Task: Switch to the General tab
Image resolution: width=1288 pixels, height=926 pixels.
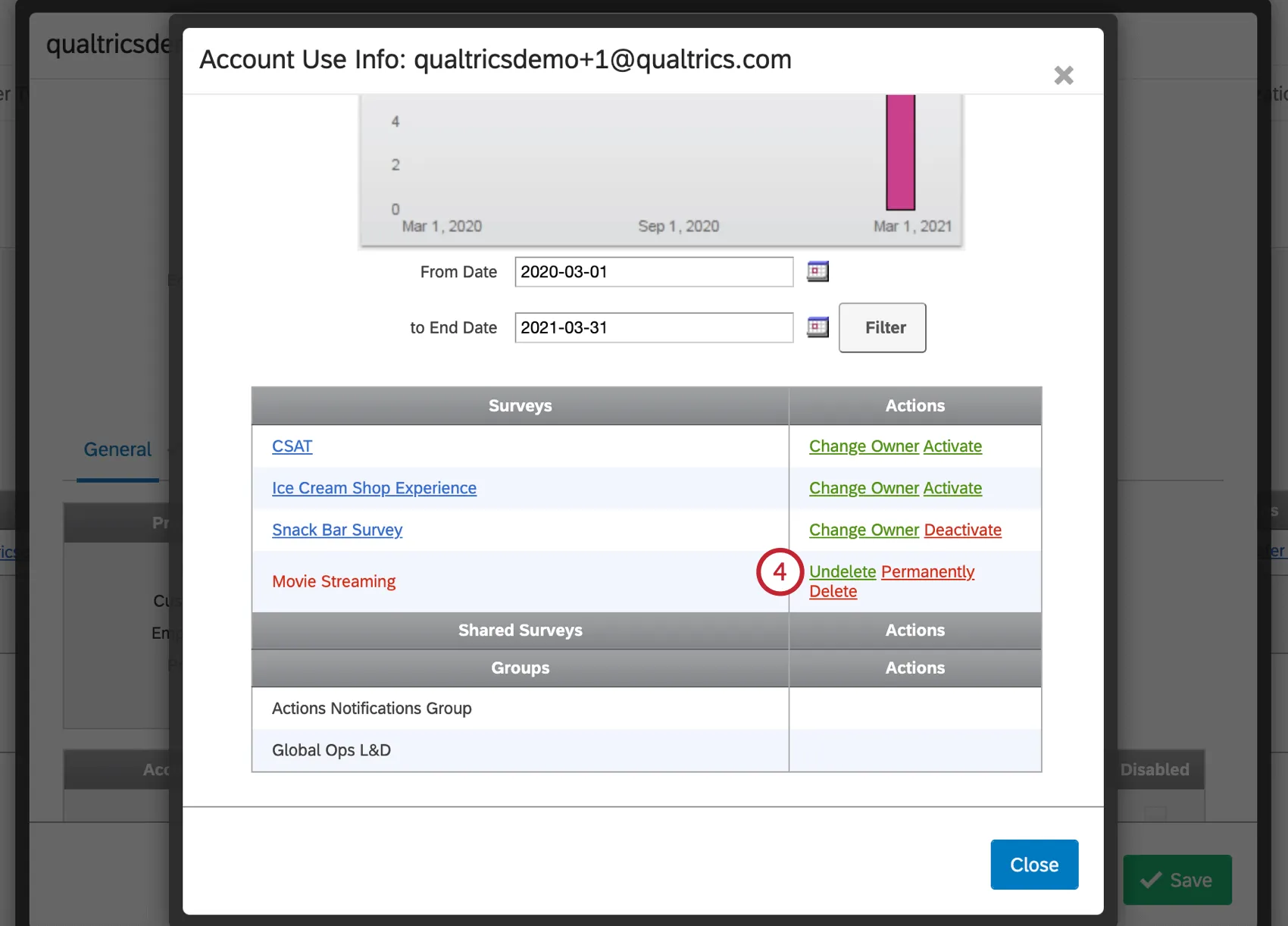Action: pyautogui.click(x=117, y=449)
